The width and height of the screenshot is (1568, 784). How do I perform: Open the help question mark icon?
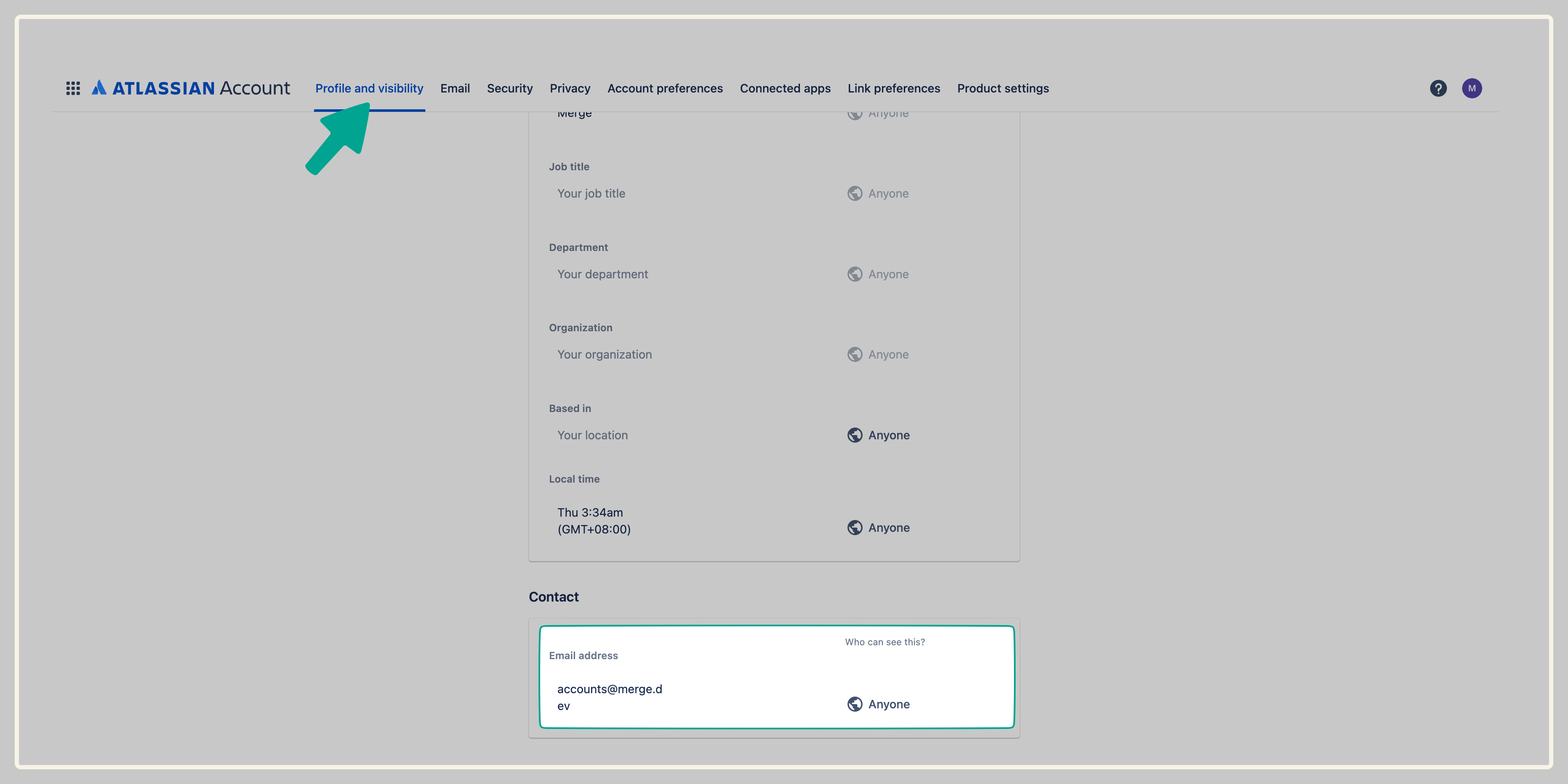click(1438, 88)
